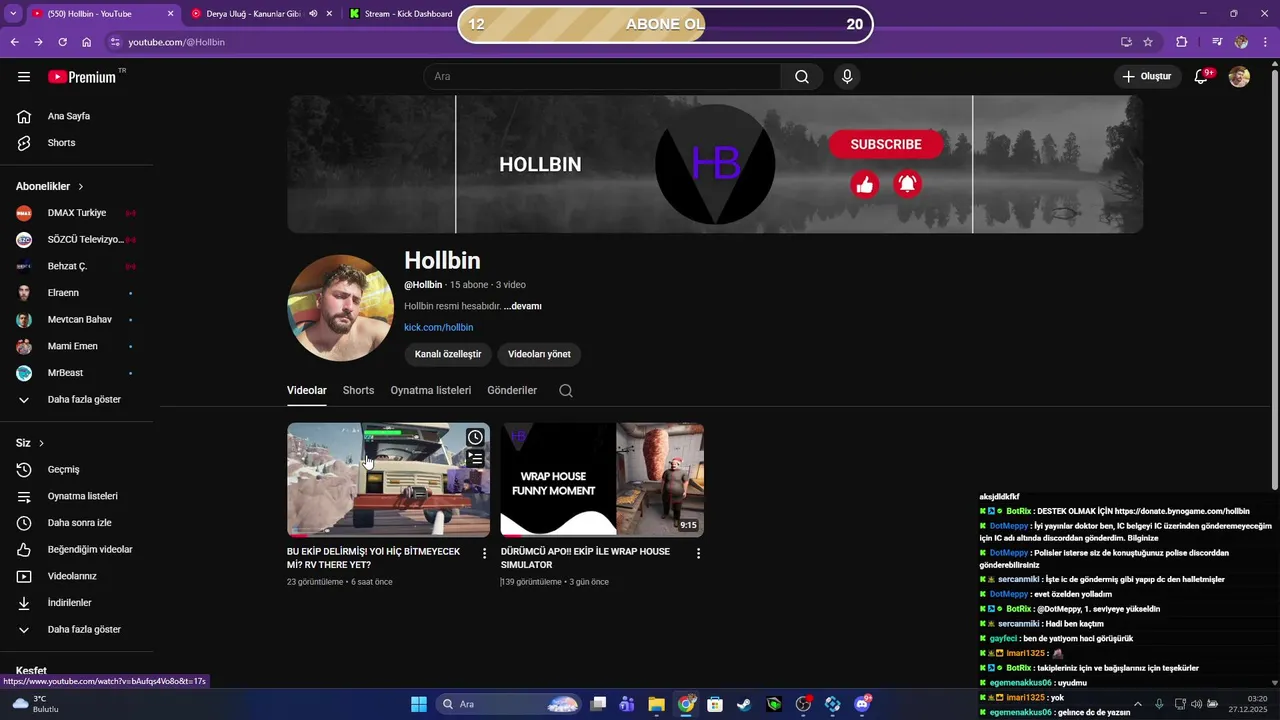Click Kanalı özelleştir button

[x=448, y=354]
